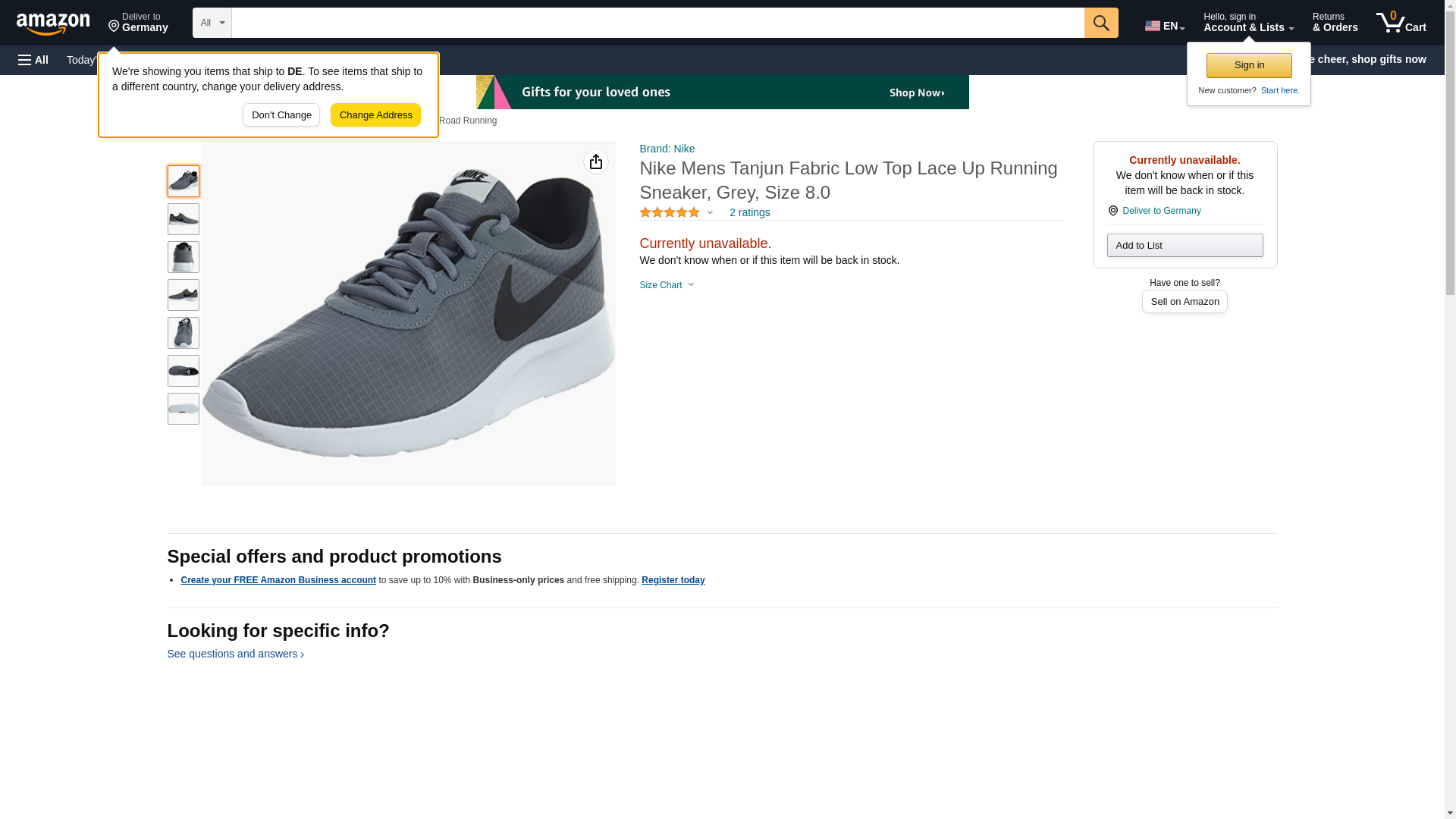The image size is (1456, 819).
Task: Select the second shoe thumbnail image
Action: (x=184, y=219)
